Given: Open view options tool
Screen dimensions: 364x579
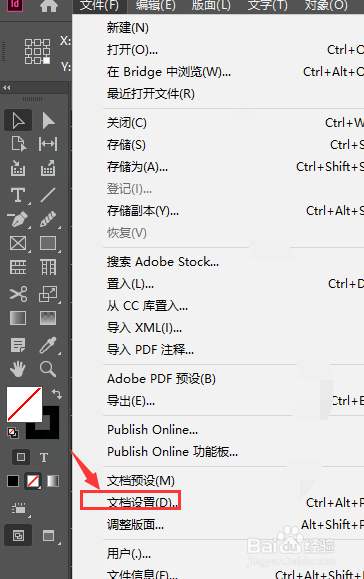Looking at the screenshot, I should [x=18, y=508].
